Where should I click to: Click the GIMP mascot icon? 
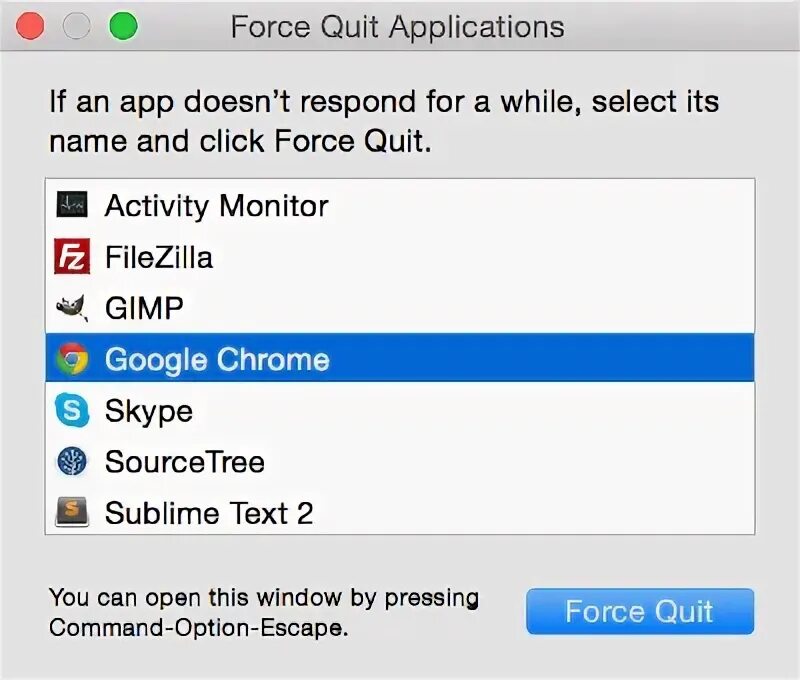click(x=72, y=308)
